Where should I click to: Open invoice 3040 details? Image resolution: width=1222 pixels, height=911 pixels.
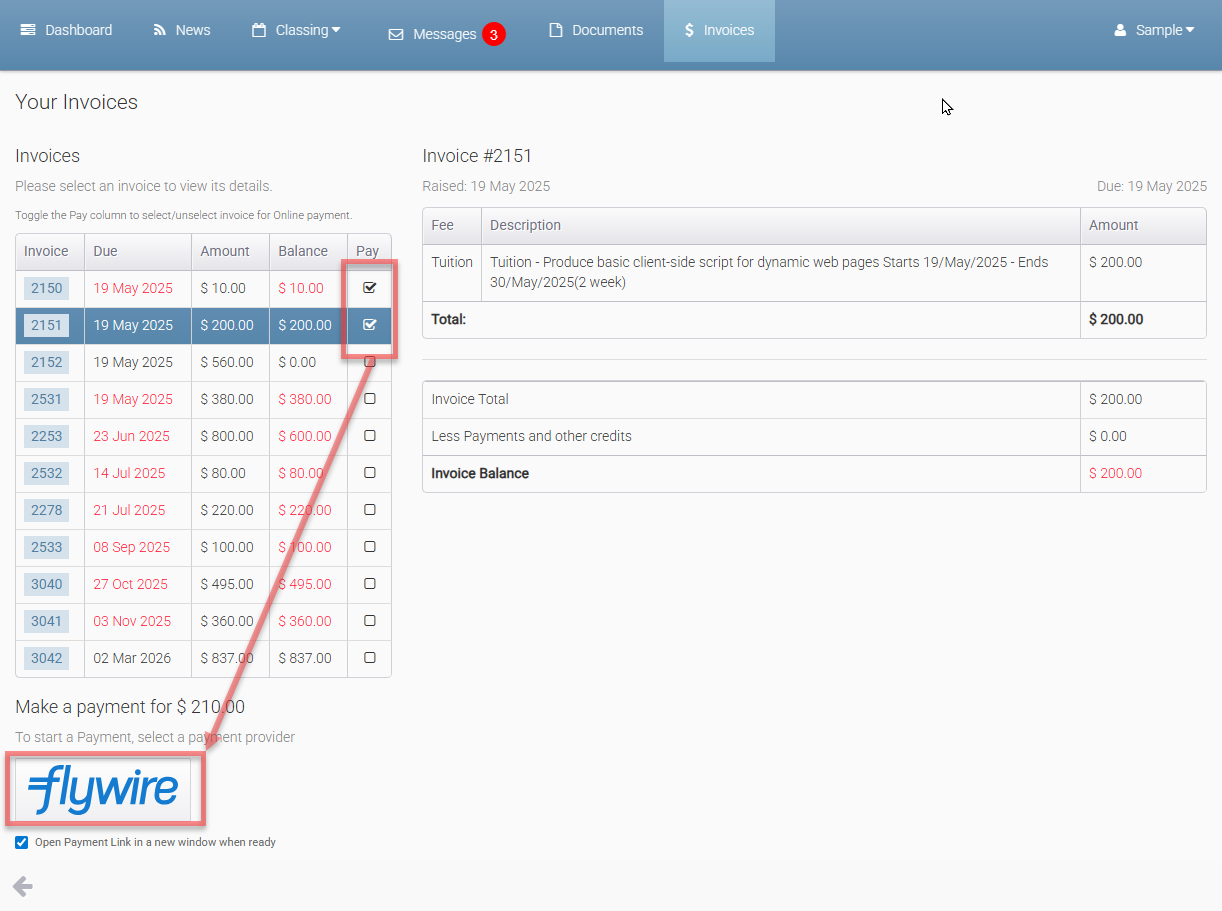pos(46,584)
